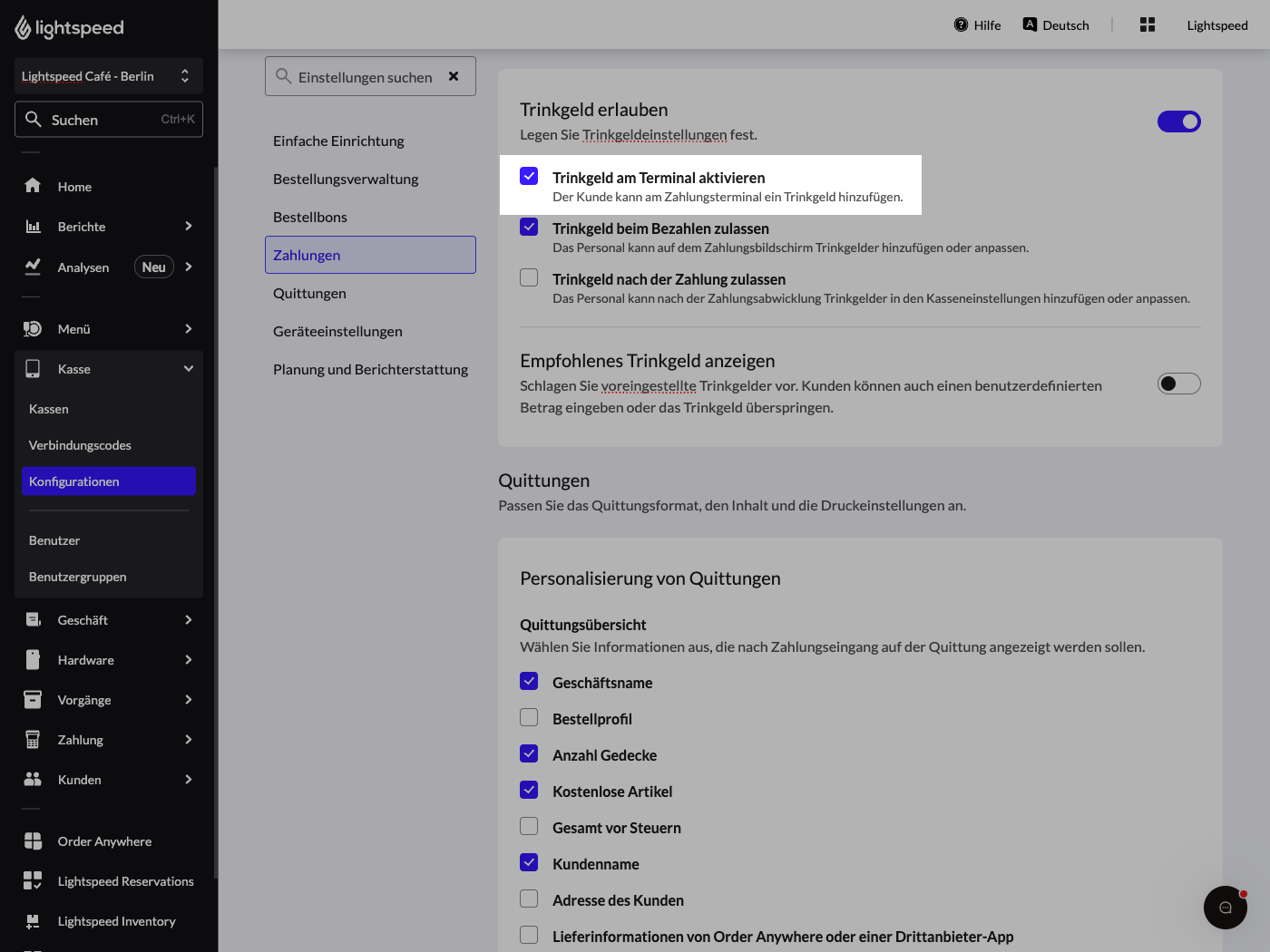Click the Neu badge beside Analysen
The image size is (1270, 952).
coord(154,267)
